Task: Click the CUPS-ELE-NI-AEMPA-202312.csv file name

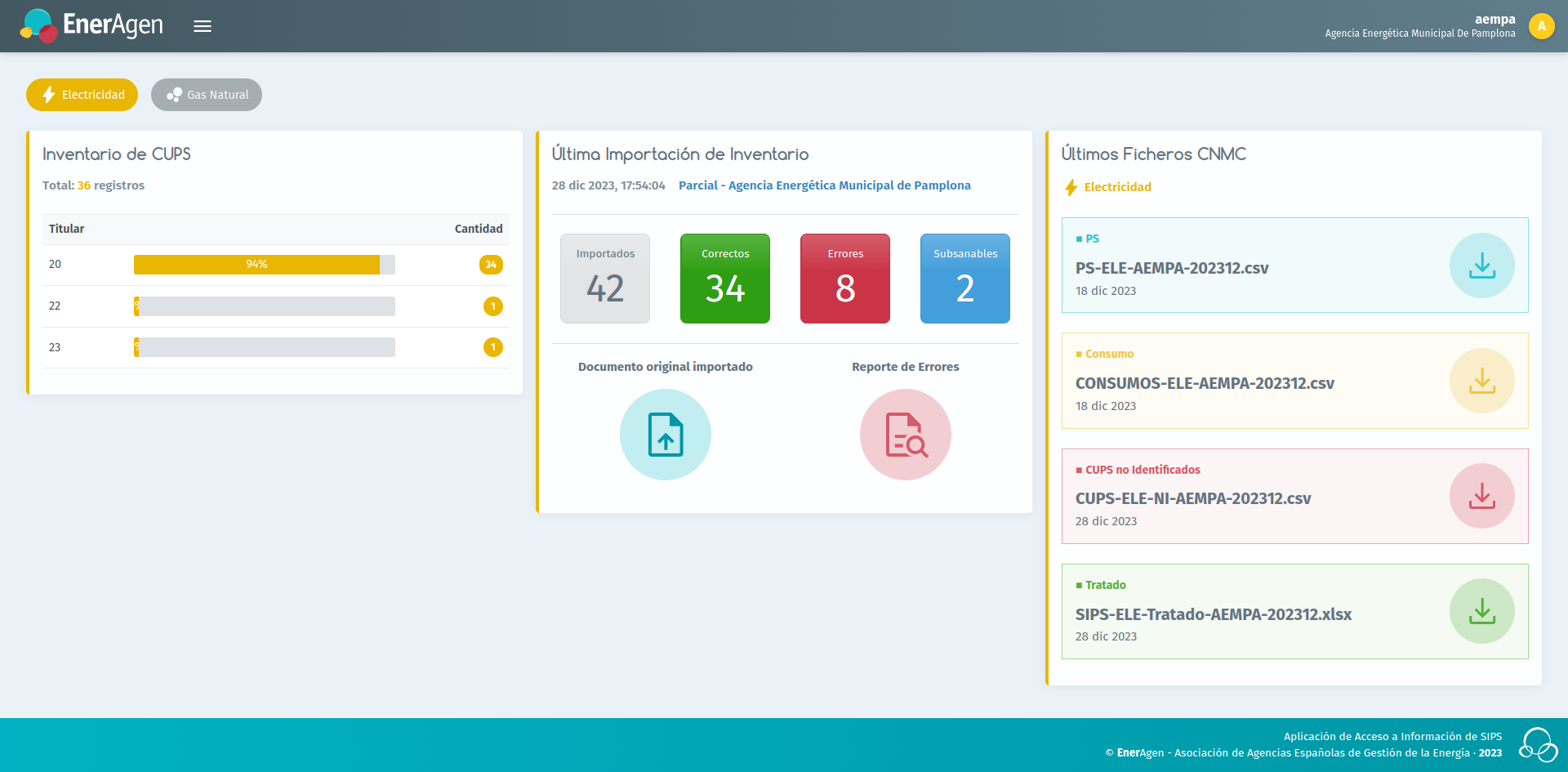Action: [1193, 498]
